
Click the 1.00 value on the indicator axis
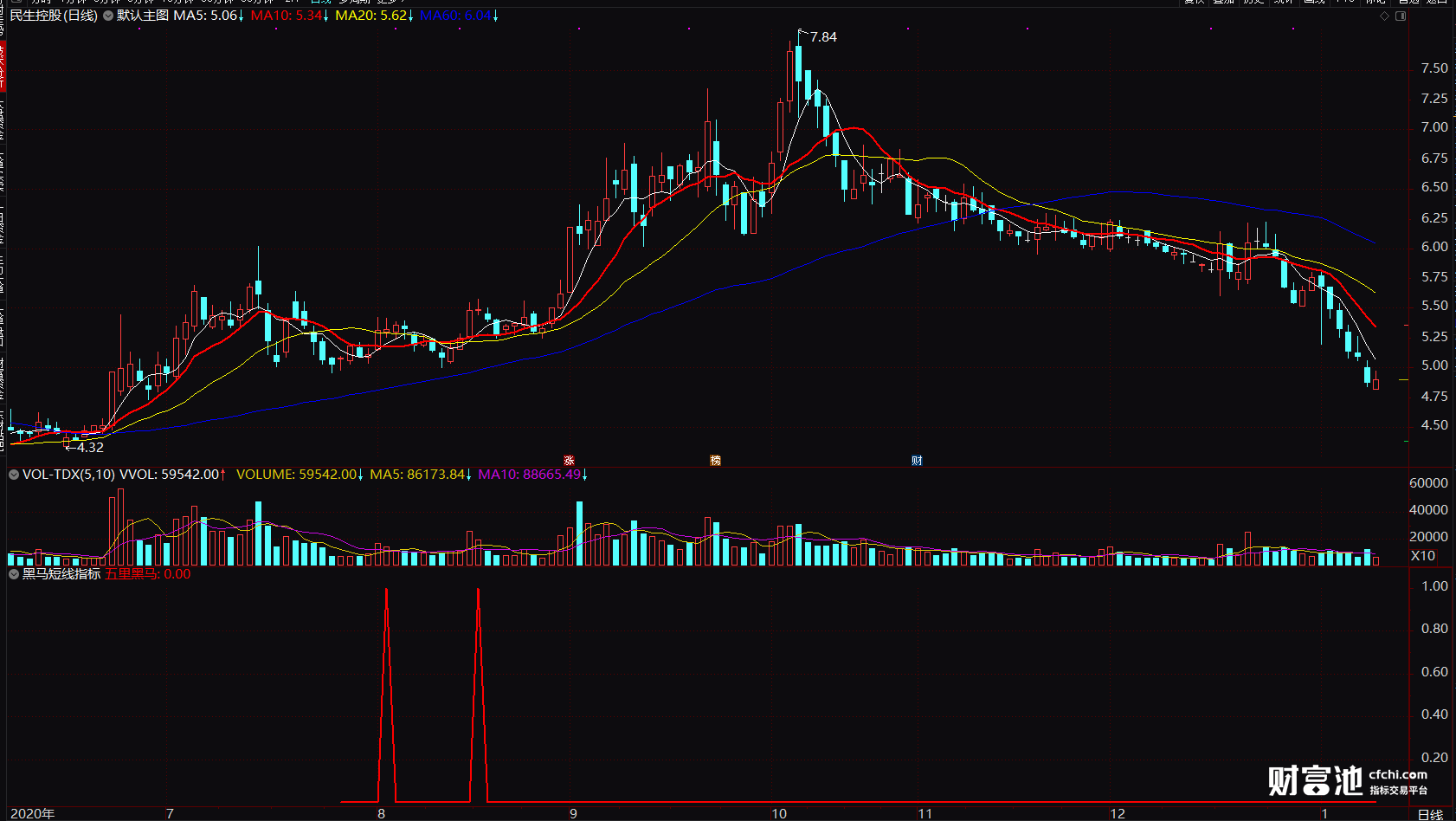click(1434, 586)
